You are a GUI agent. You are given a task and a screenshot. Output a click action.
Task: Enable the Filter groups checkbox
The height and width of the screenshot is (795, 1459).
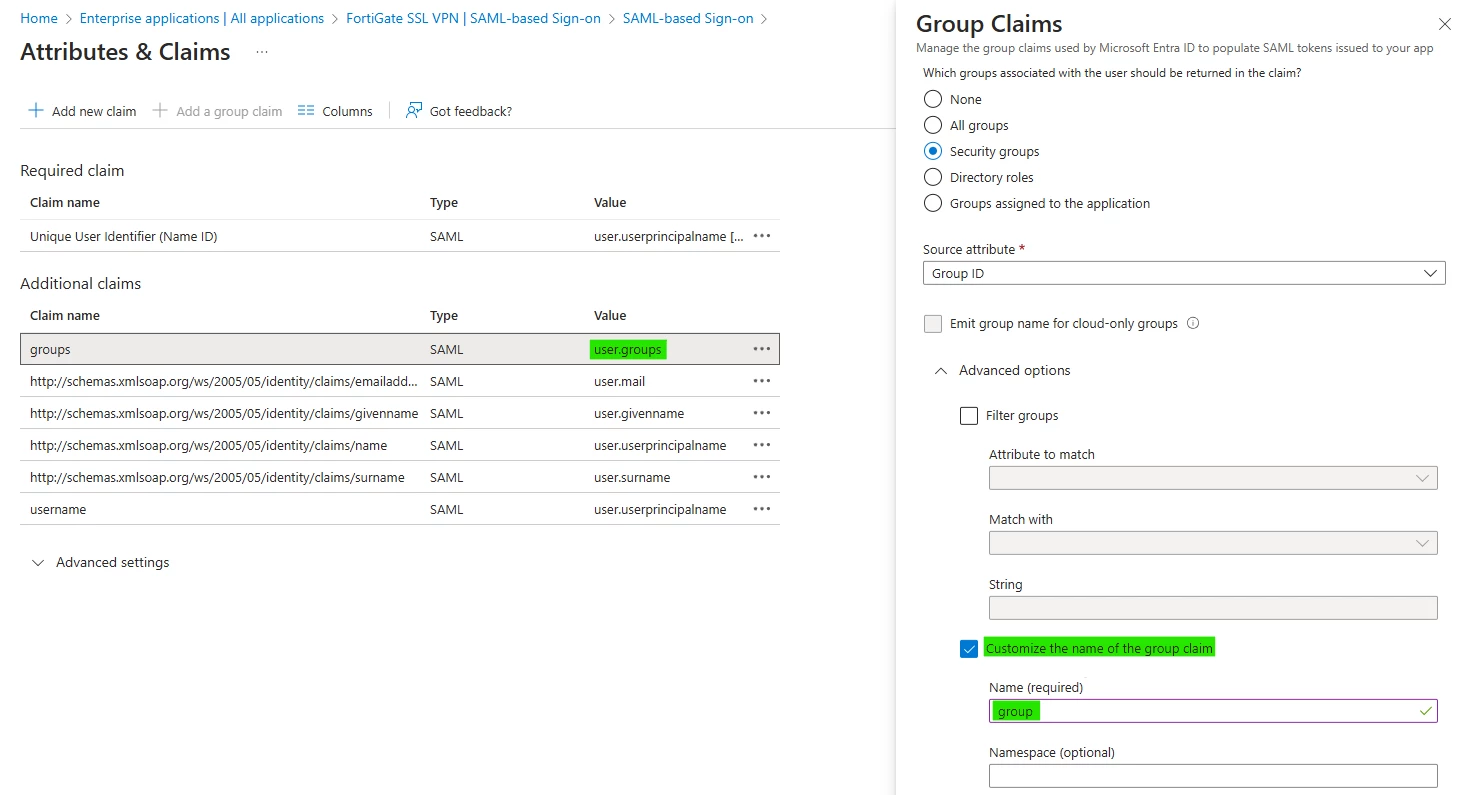(969, 415)
